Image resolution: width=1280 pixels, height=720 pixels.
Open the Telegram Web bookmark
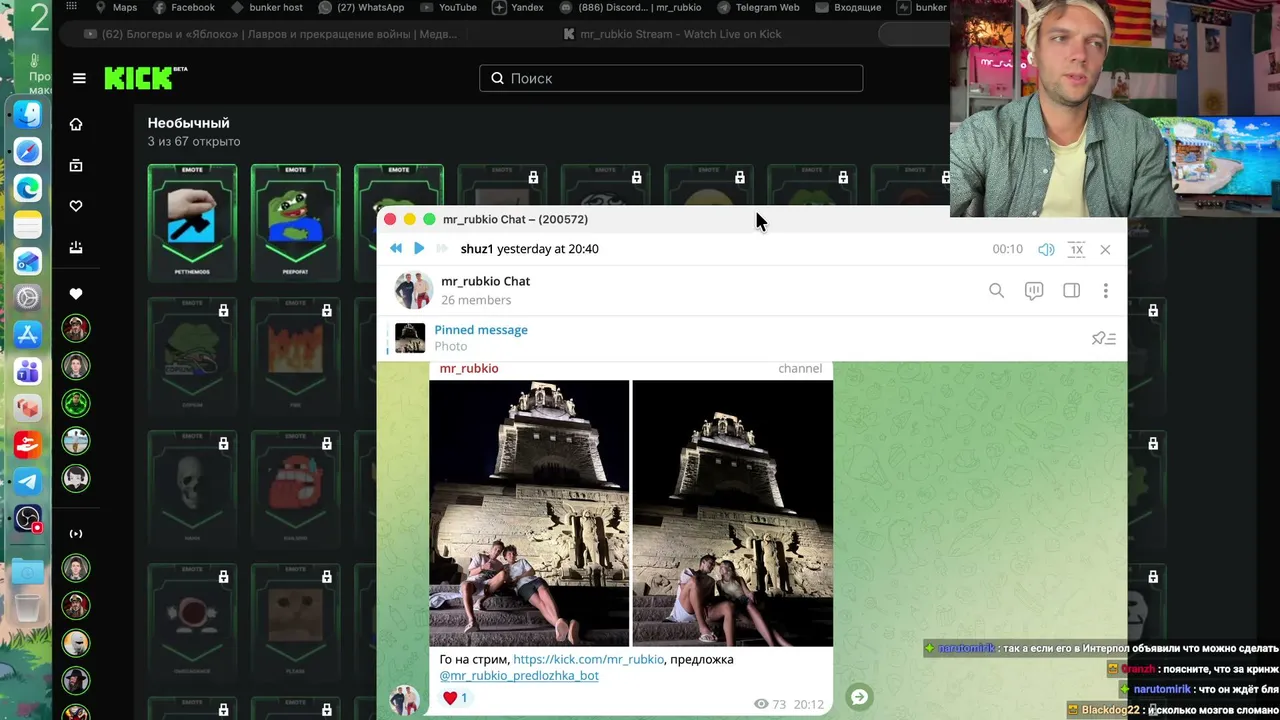[x=758, y=7]
